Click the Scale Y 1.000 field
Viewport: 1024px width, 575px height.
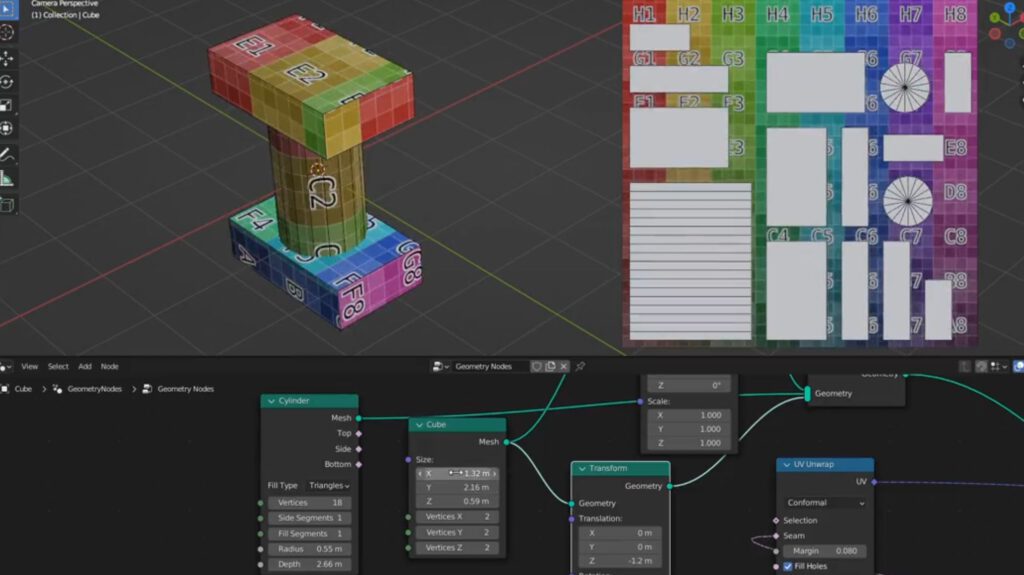tap(689, 429)
